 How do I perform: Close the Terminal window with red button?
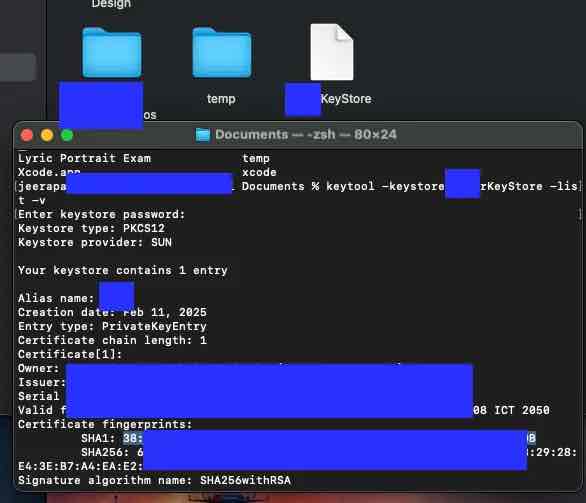pyautogui.click(x=27, y=135)
